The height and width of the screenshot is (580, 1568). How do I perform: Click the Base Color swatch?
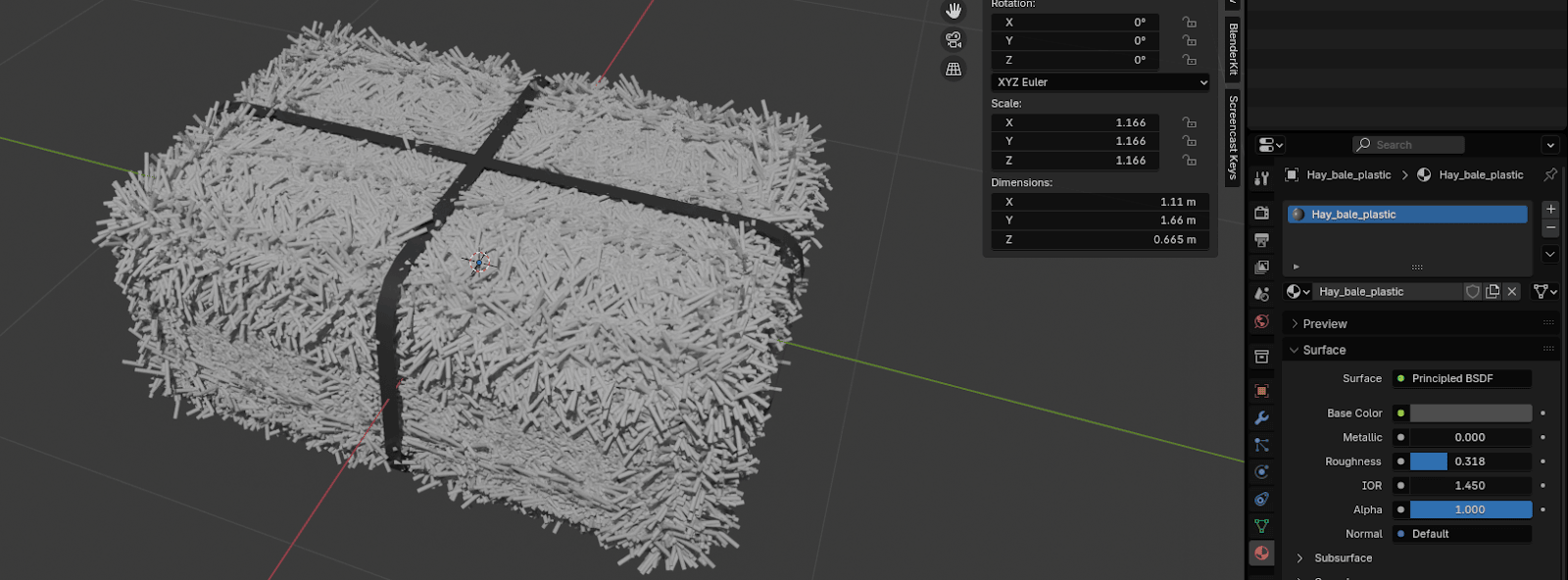(x=1470, y=413)
